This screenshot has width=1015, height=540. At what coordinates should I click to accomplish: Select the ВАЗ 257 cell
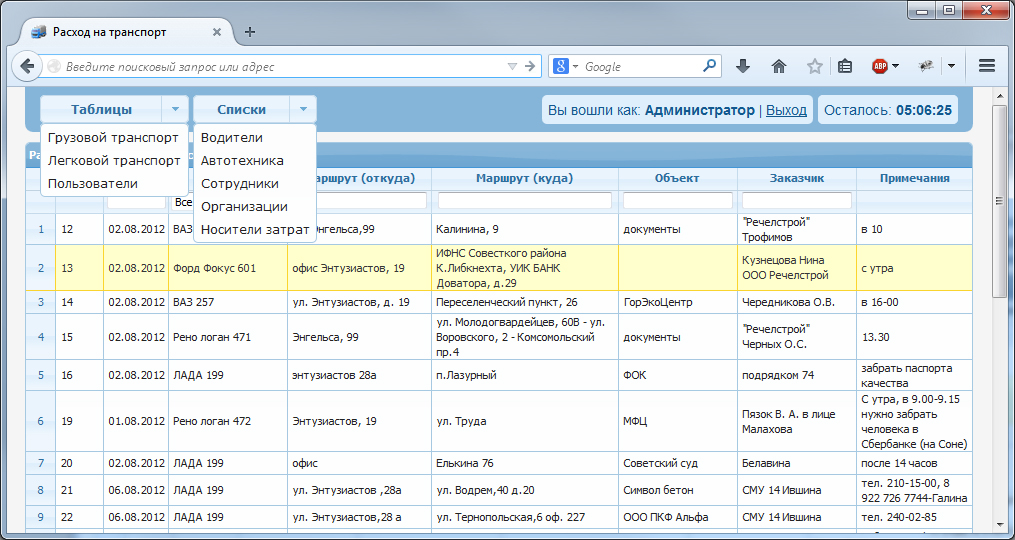point(228,302)
